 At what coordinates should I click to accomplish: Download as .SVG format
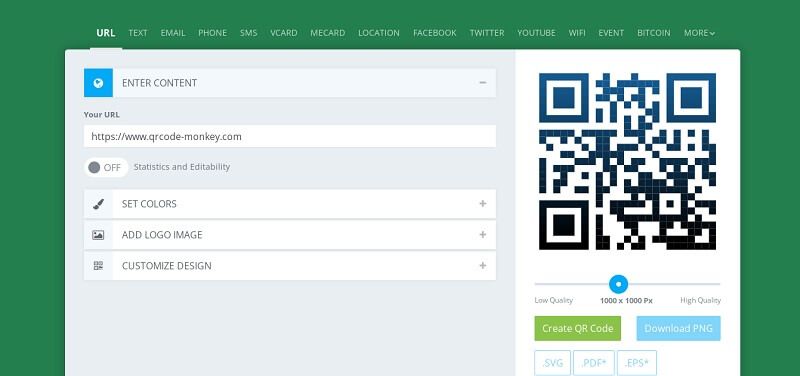553,363
